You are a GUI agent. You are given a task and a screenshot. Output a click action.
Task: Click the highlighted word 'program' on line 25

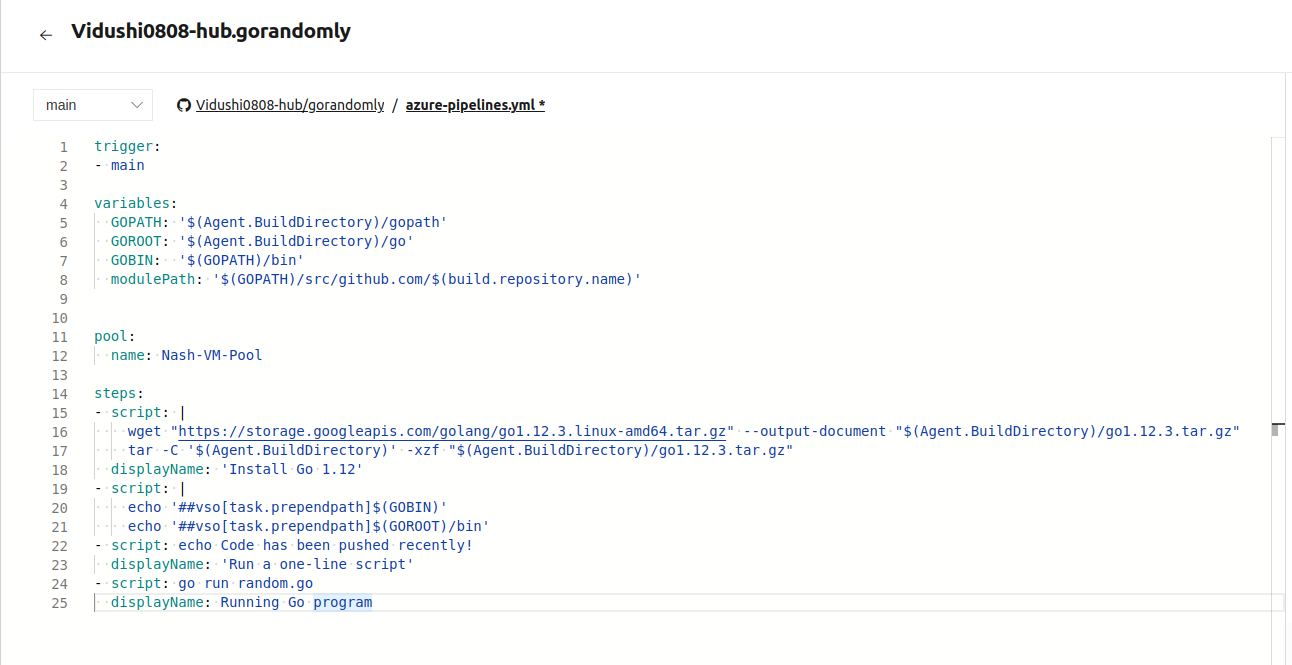click(342, 603)
